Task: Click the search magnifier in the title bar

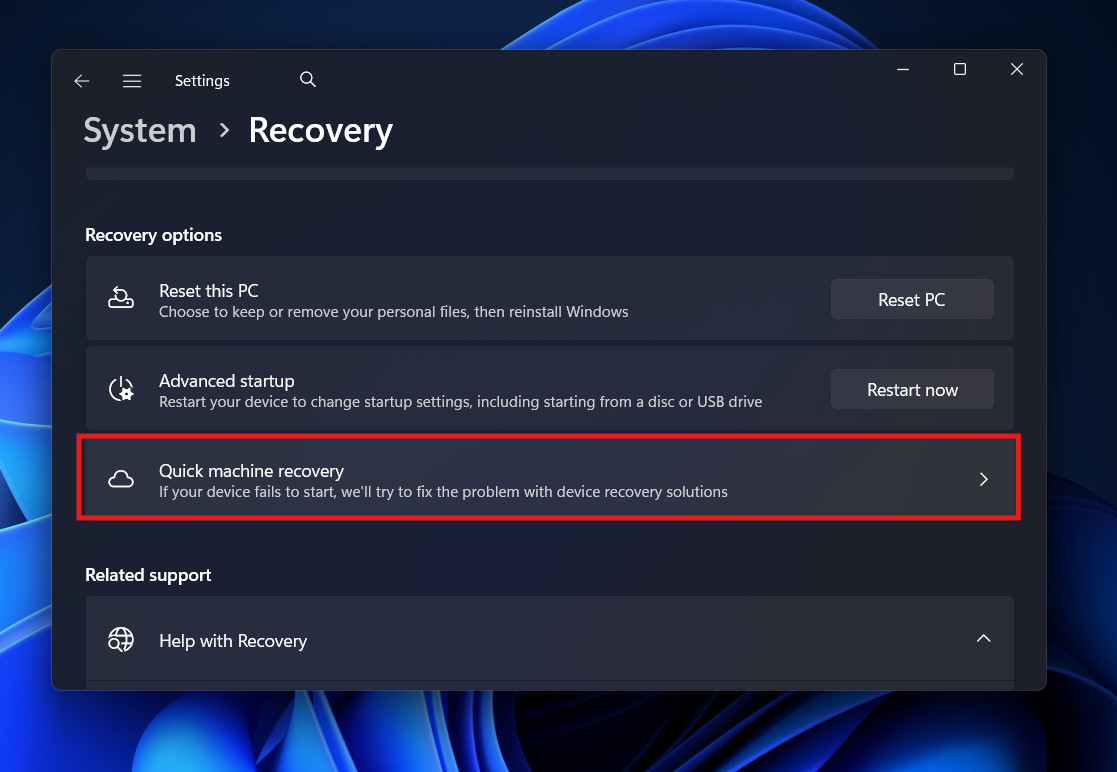Action: pos(307,79)
